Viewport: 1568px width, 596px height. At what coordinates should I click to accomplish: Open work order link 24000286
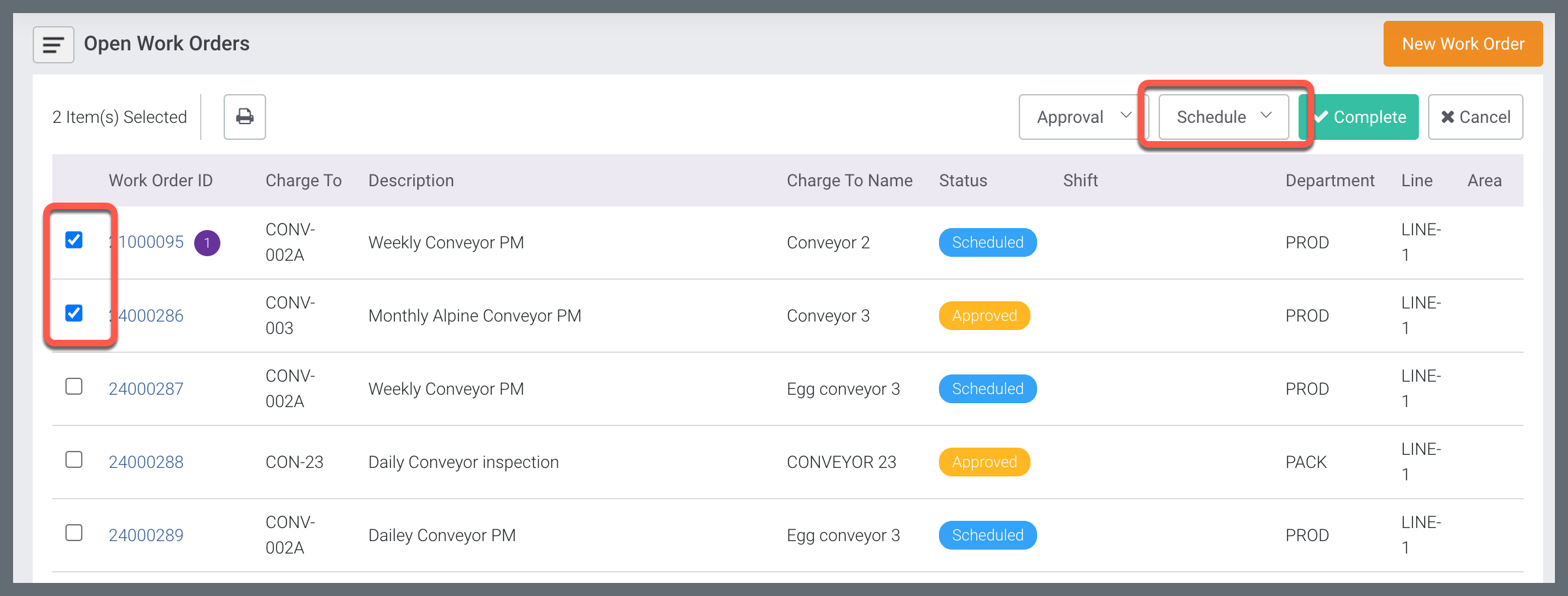[x=146, y=316]
